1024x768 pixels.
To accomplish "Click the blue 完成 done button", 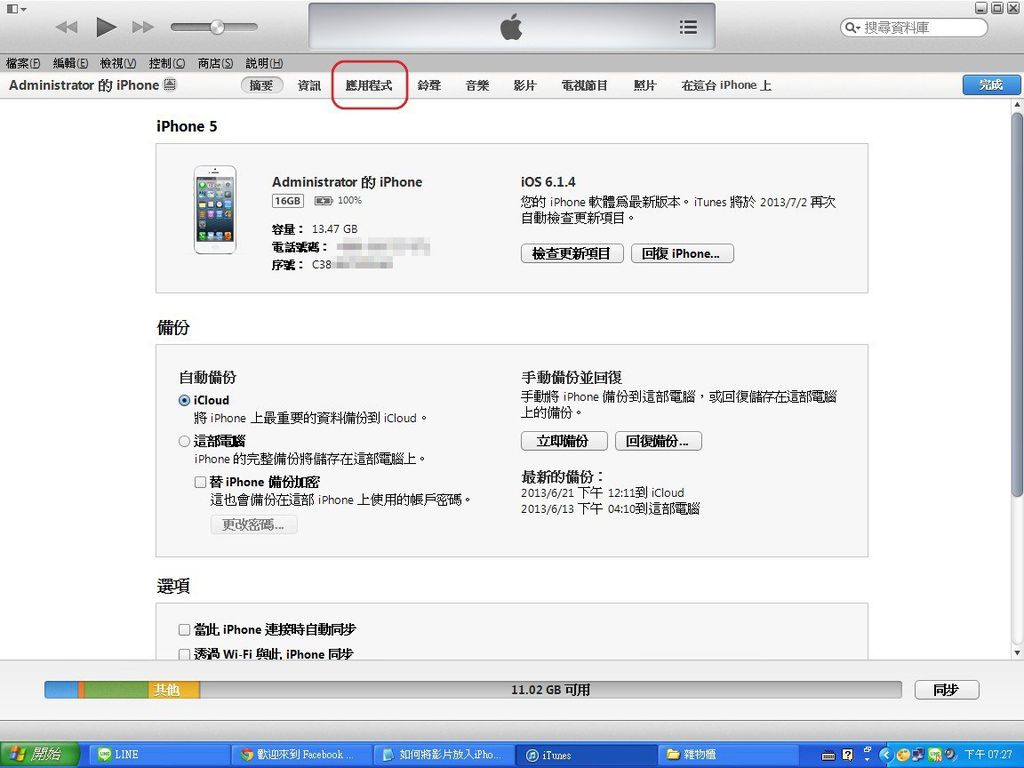I will pos(991,85).
